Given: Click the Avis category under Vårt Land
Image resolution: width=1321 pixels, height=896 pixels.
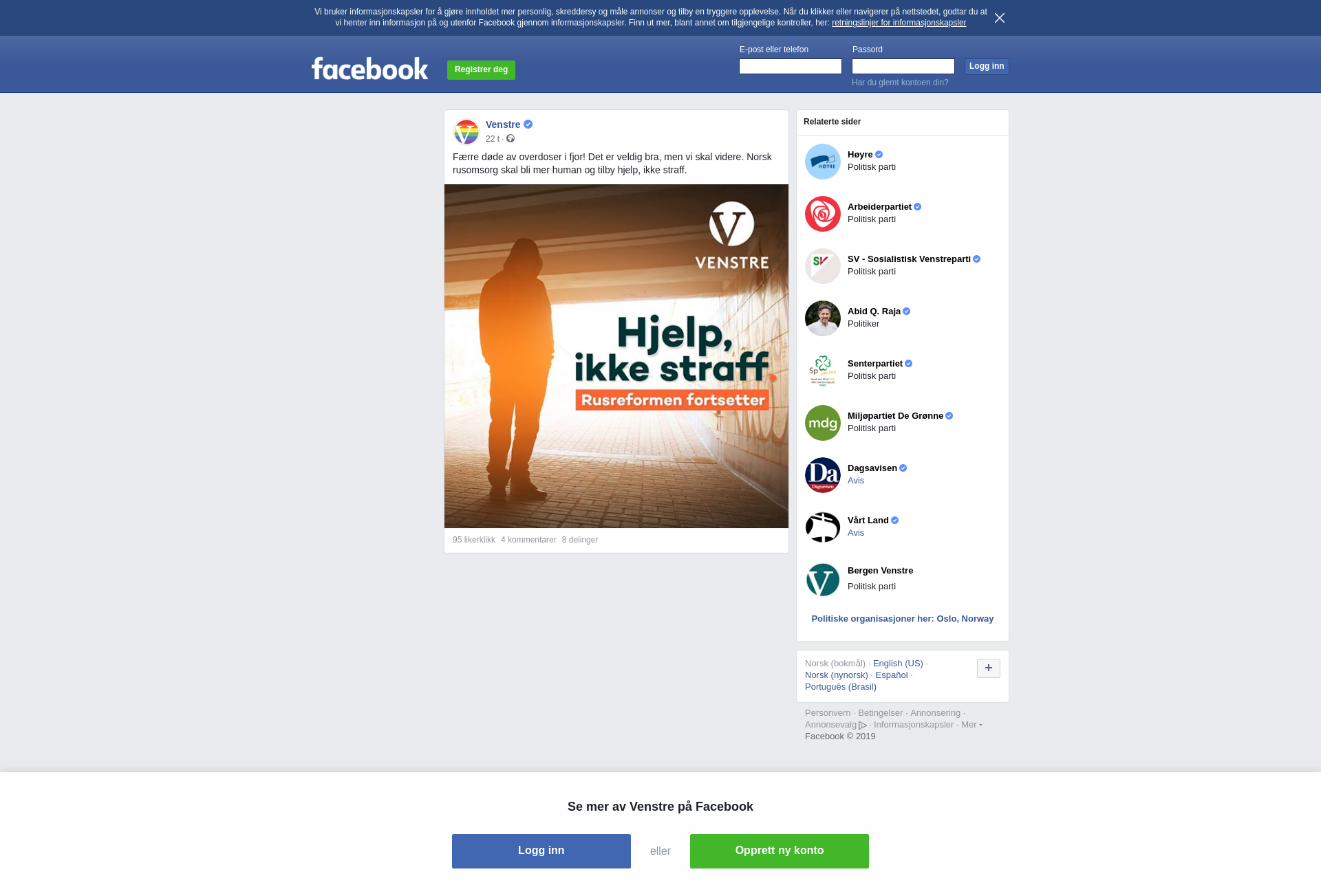Looking at the screenshot, I should tap(856, 533).
